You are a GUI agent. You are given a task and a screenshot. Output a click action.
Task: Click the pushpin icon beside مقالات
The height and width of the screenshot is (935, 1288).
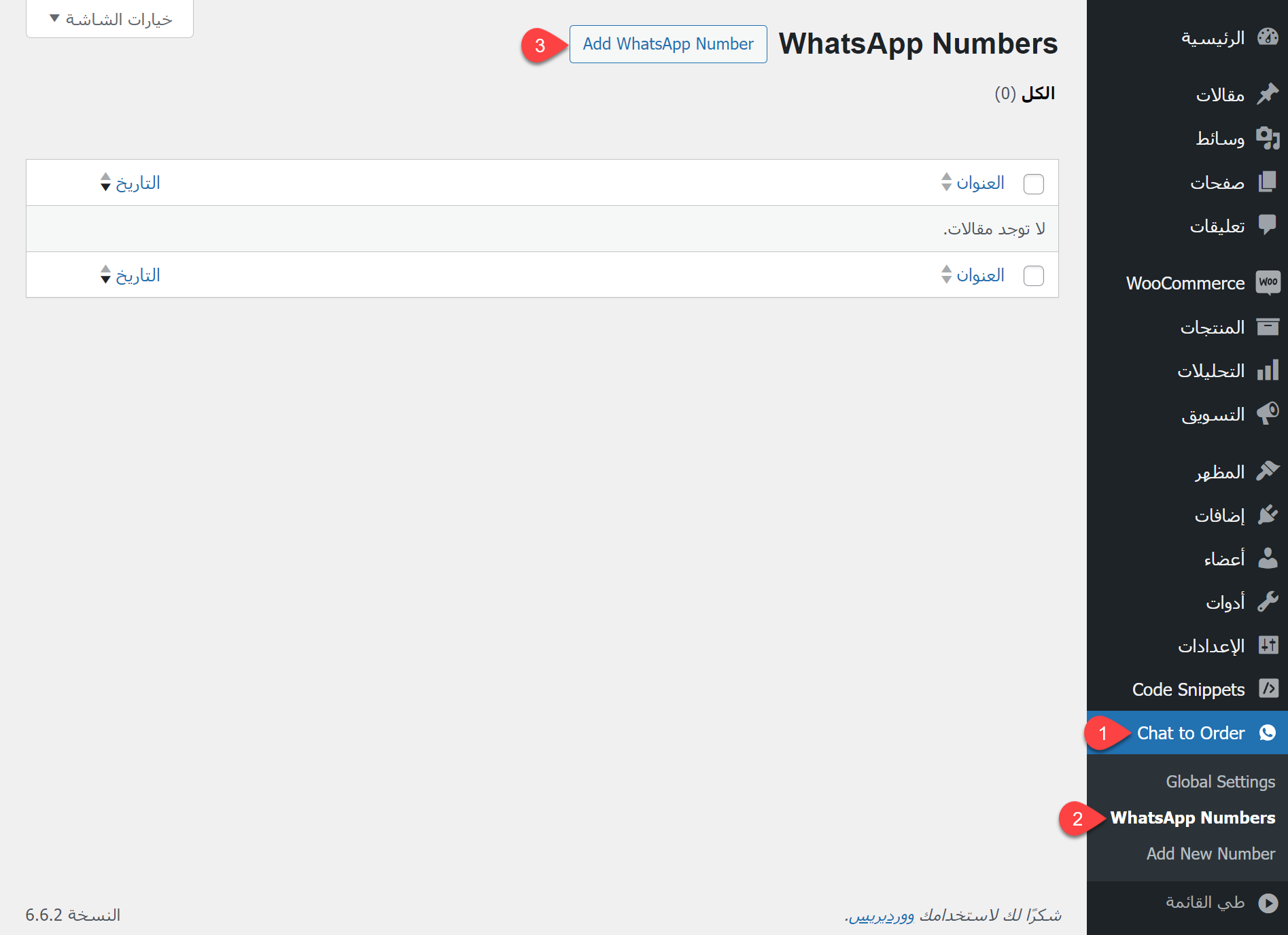click(1268, 94)
